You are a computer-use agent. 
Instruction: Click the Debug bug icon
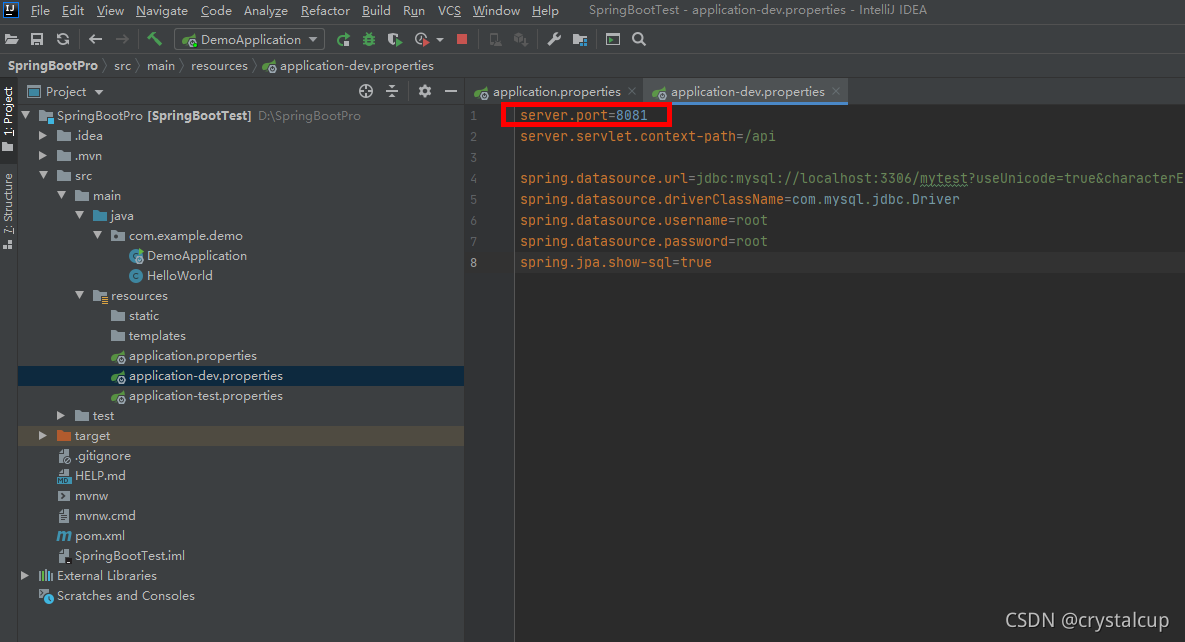pos(369,39)
